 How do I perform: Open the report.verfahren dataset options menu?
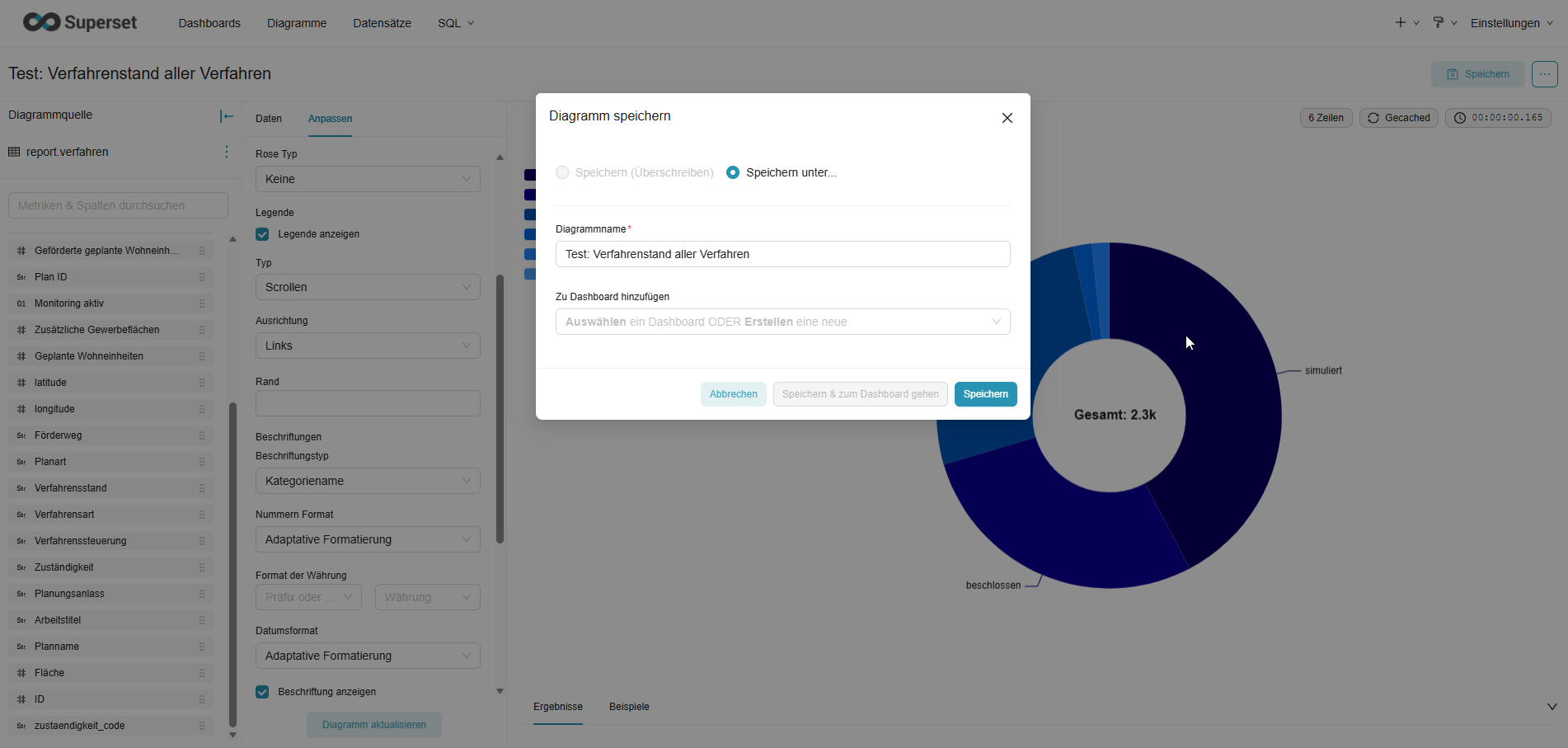tap(227, 152)
